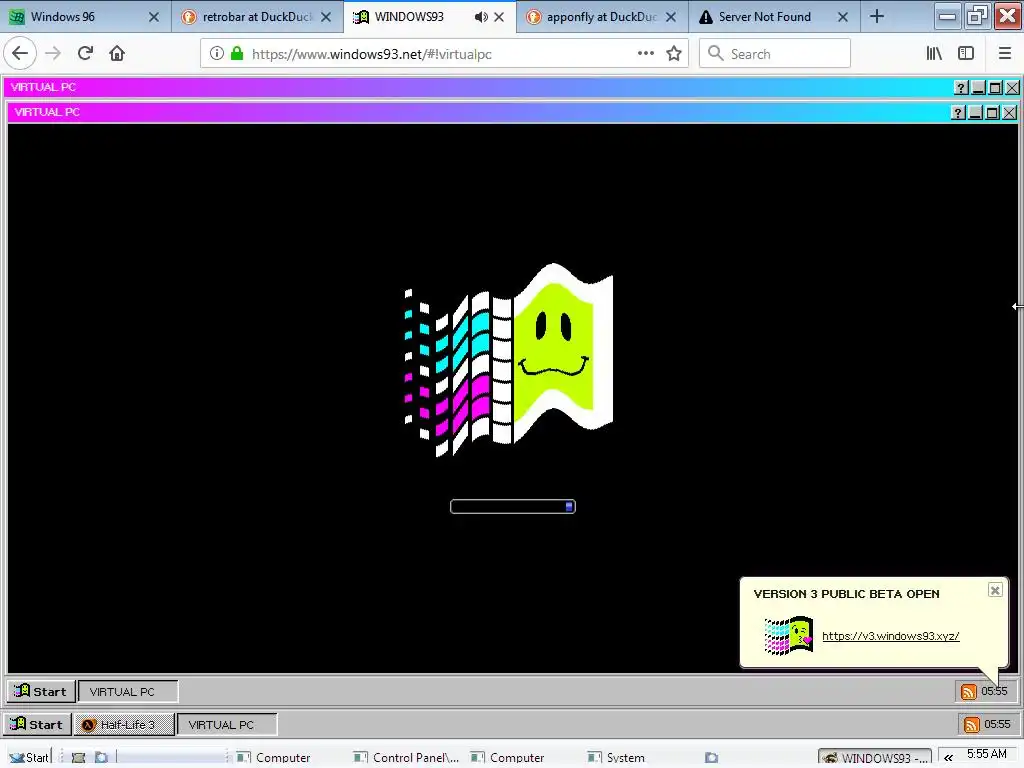Dismiss the Version 3 Public Beta notification

[x=995, y=590]
